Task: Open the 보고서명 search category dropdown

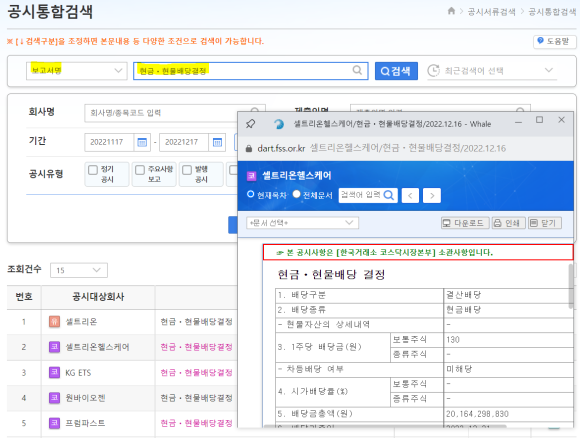Action: point(77,71)
